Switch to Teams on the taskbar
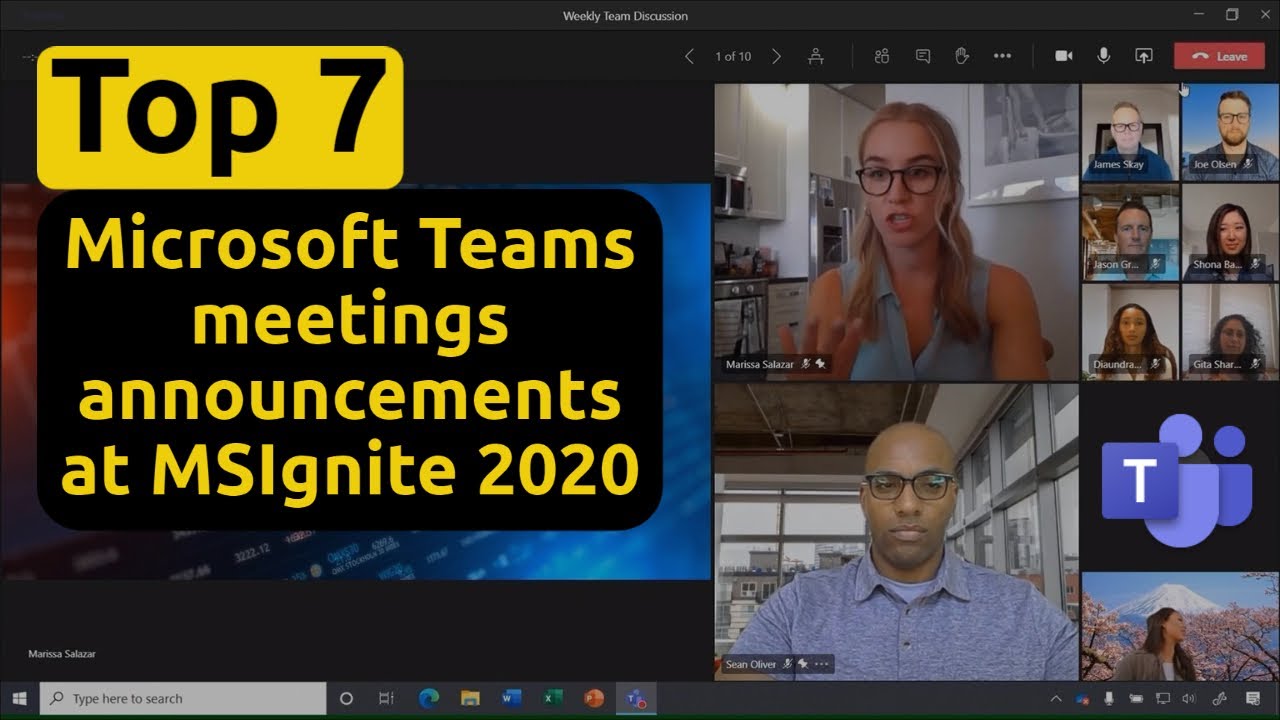This screenshot has width=1280, height=720. point(636,699)
